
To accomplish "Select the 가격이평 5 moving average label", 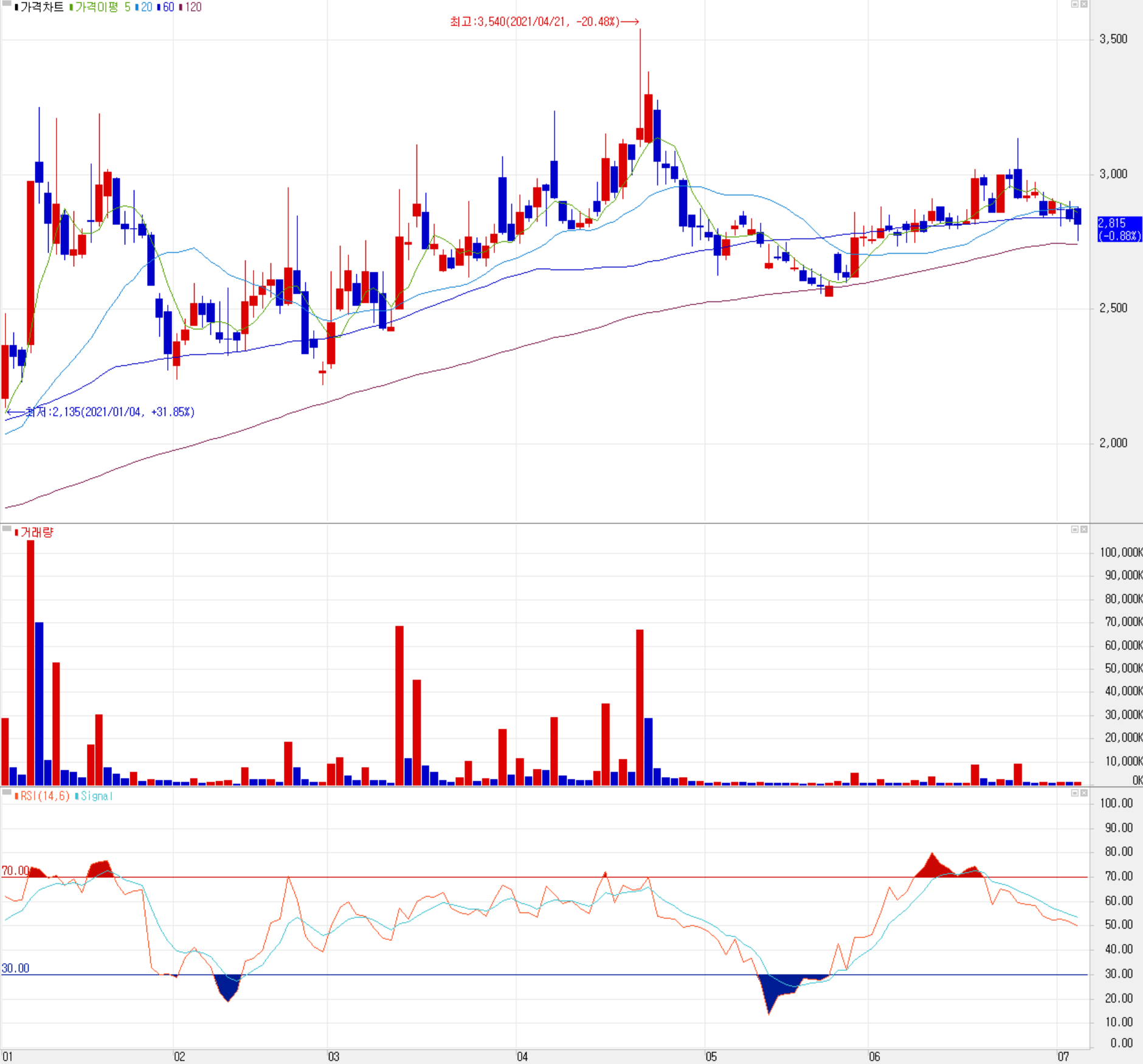I will click(103, 7).
